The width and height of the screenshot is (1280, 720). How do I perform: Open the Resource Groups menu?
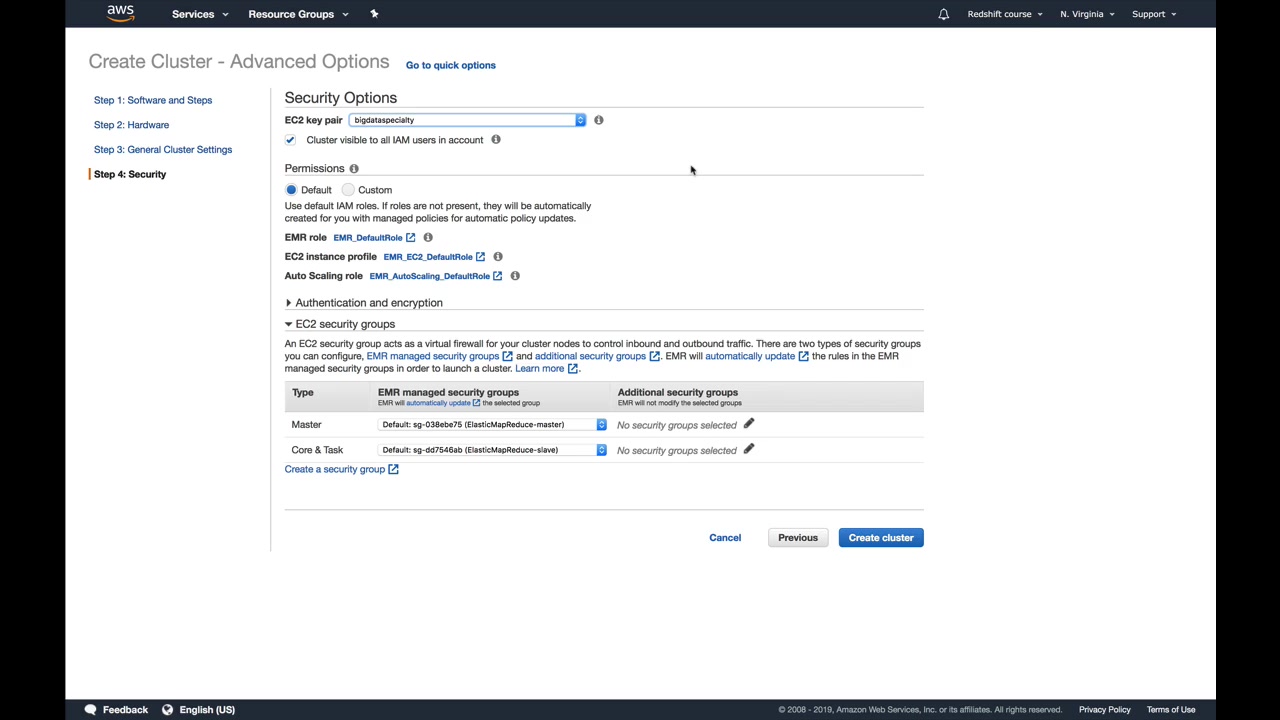pyautogui.click(x=298, y=14)
